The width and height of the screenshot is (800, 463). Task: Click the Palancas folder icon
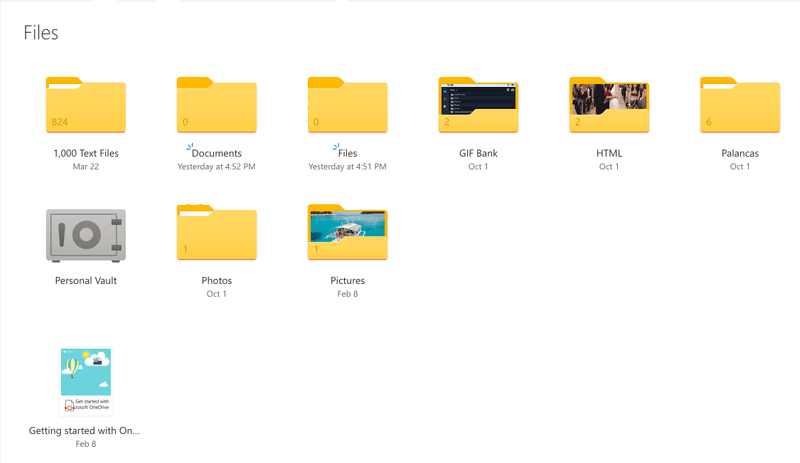click(x=739, y=105)
